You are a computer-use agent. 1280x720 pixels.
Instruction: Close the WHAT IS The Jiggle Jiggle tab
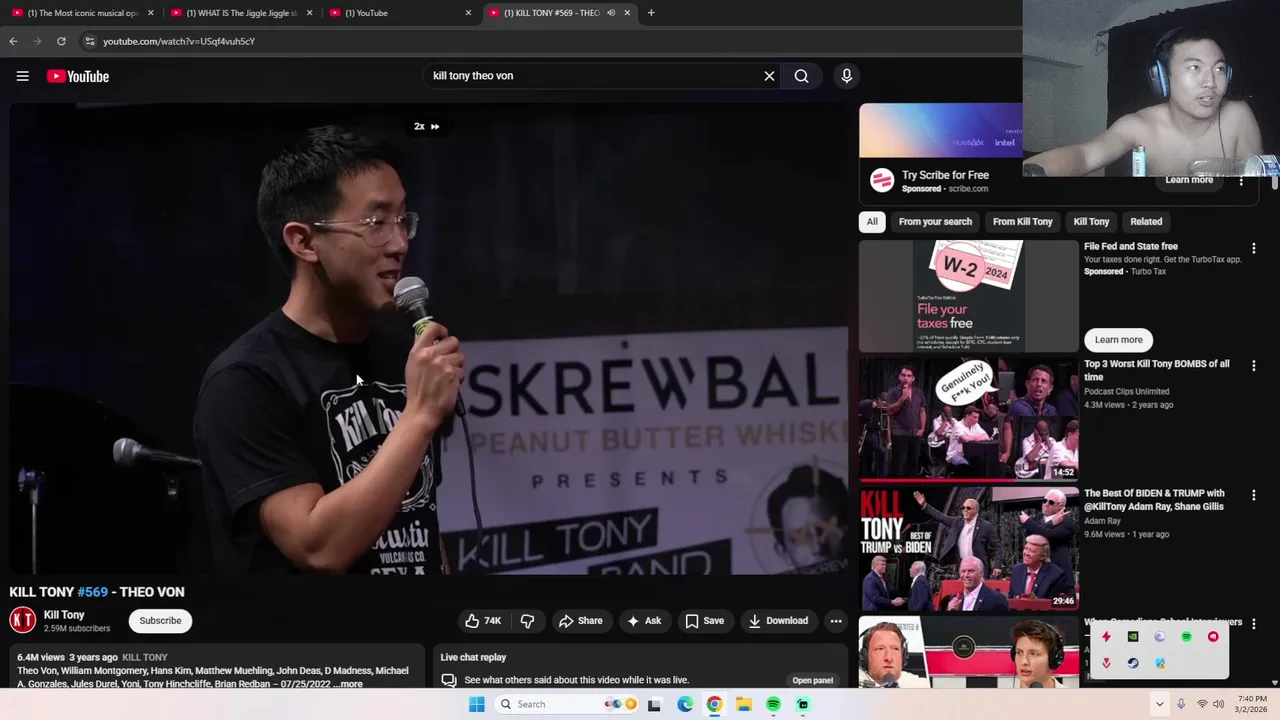tap(309, 13)
